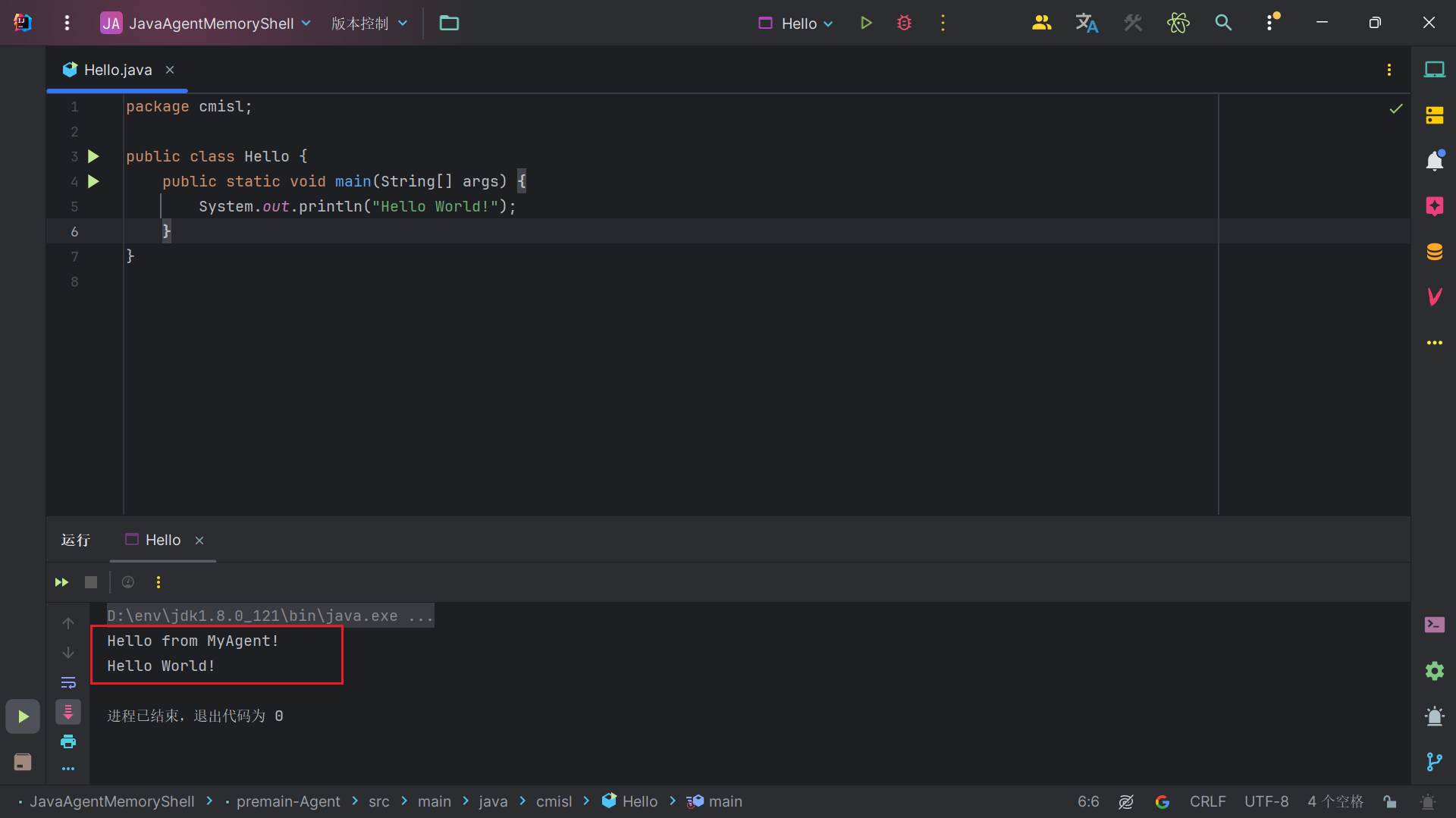Toggle scroll to end of console
Screen dimensions: 1456x818
click(x=68, y=712)
